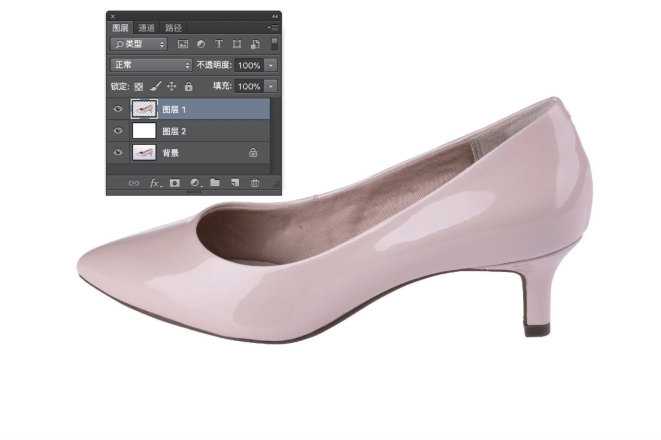The width and height of the screenshot is (661, 440).
Task: Select the 图层 1 thumbnail
Action: (144, 109)
